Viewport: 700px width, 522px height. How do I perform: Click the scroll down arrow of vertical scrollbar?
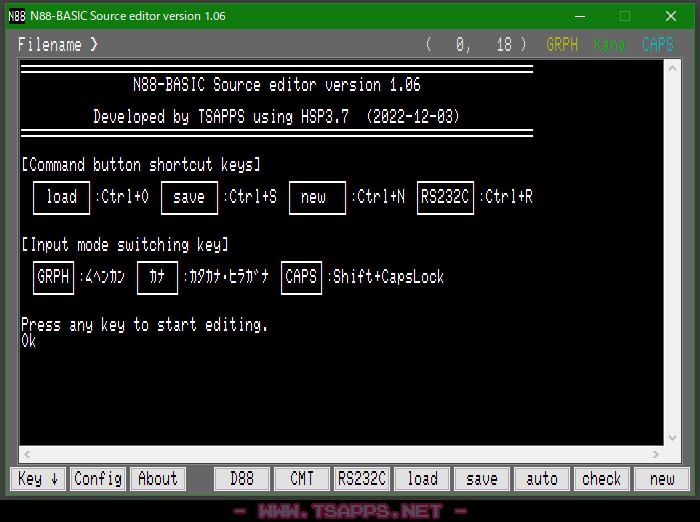point(672,438)
